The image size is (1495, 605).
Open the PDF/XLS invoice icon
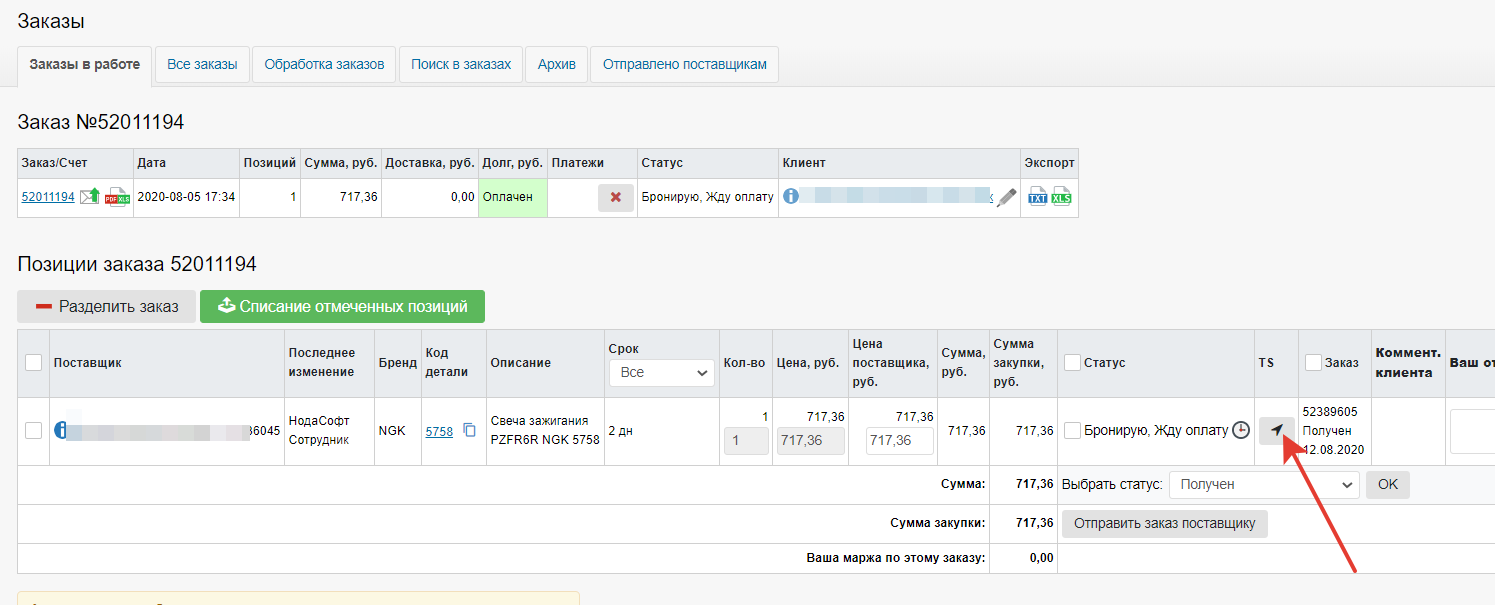coord(118,197)
